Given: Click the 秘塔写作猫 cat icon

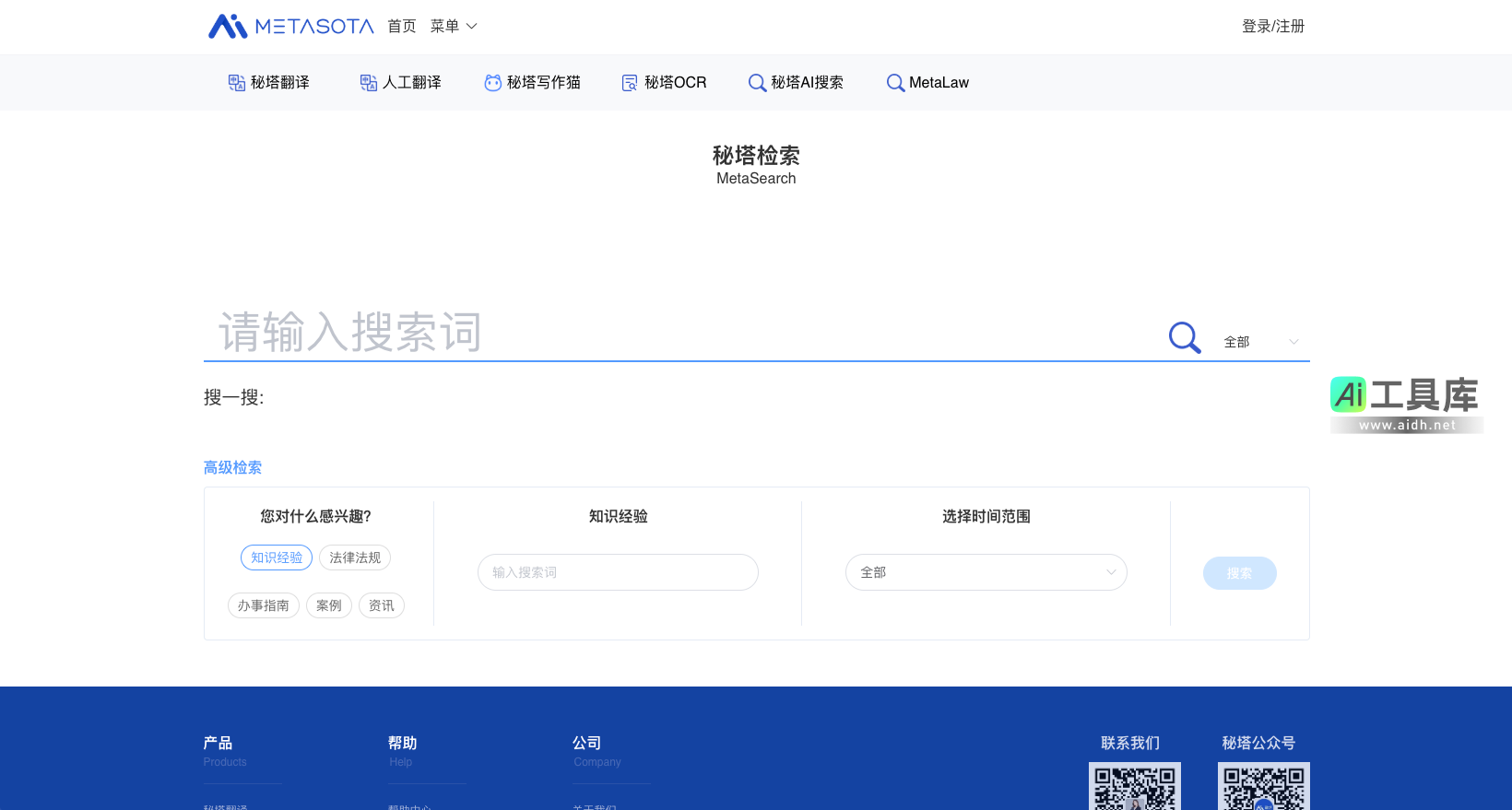Looking at the screenshot, I should (493, 83).
